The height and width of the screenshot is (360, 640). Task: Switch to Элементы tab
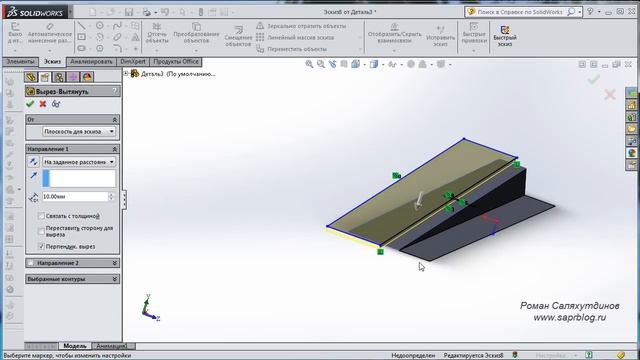tap(20, 62)
